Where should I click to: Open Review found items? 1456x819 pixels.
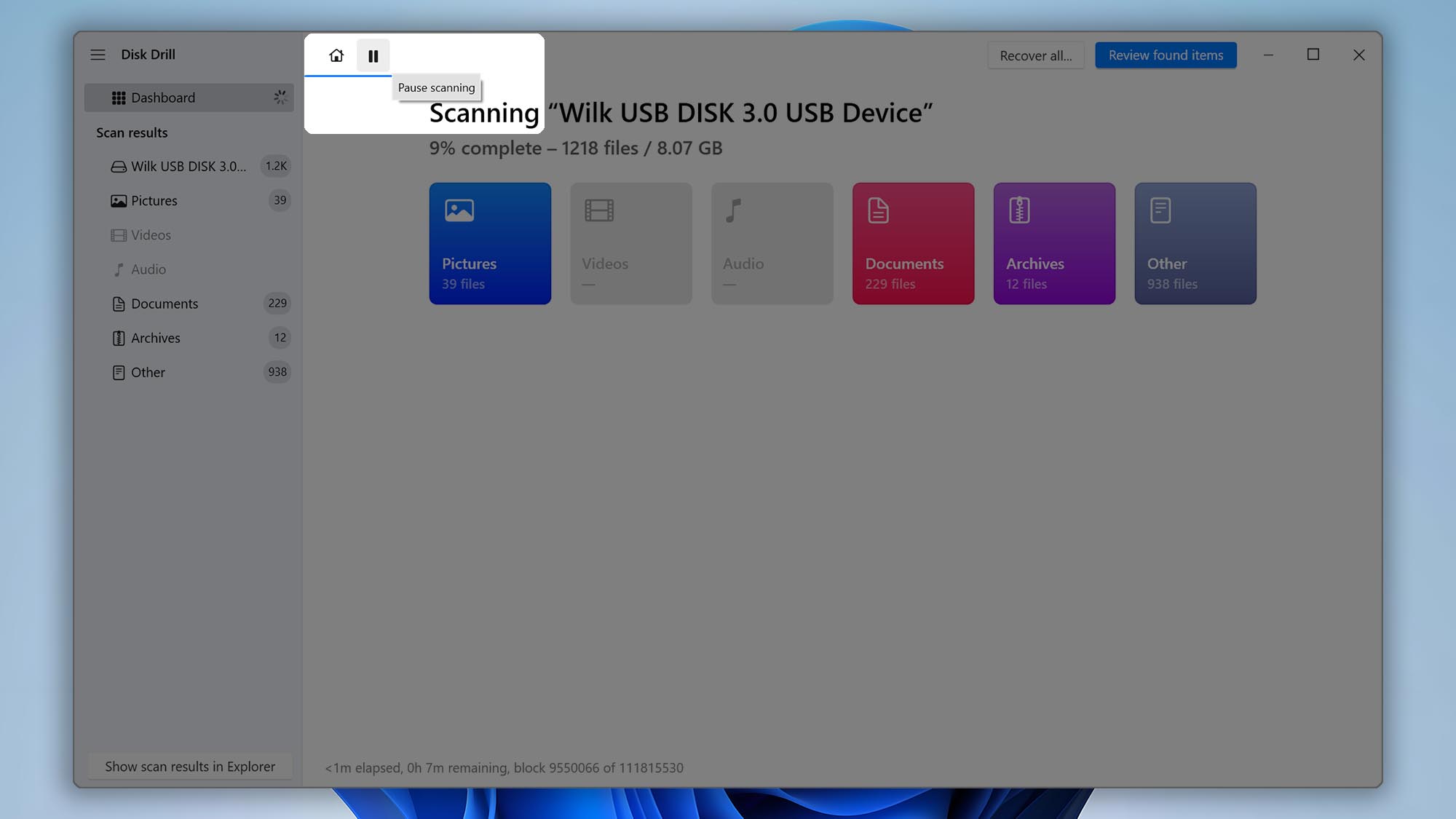click(x=1165, y=55)
